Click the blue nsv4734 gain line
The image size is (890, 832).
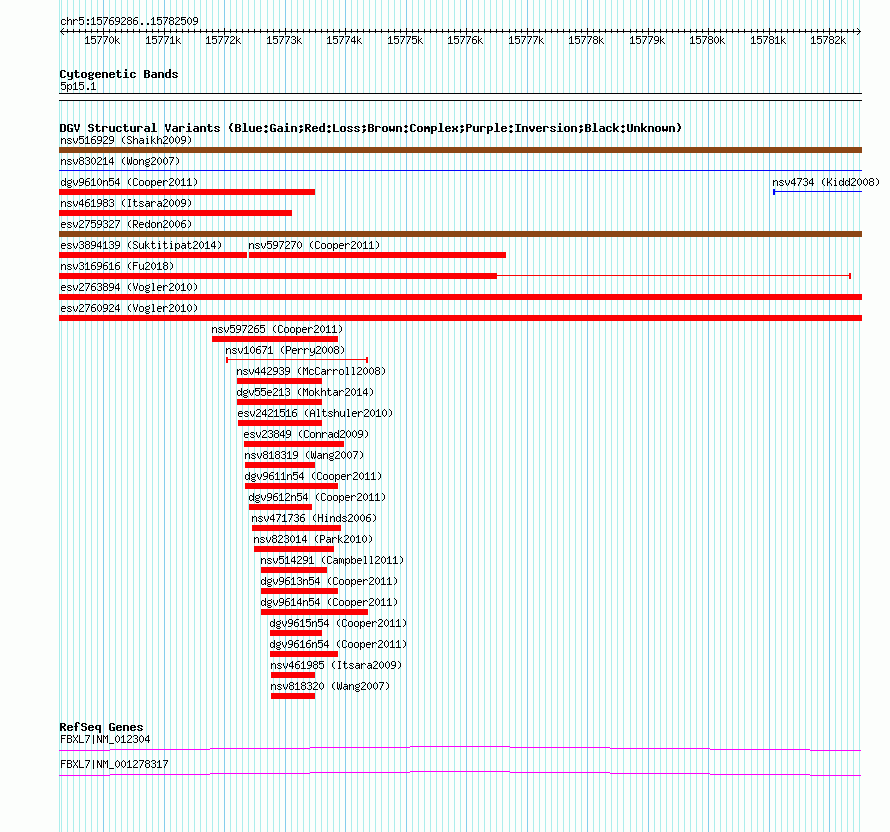click(817, 192)
